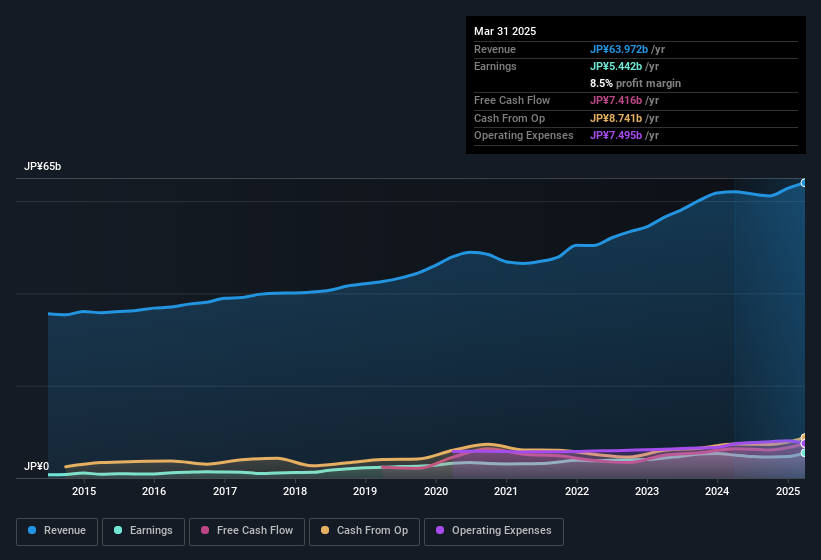Click the Mar 31 2025 tooltip date
This screenshot has width=821, height=560.
[505, 31]
